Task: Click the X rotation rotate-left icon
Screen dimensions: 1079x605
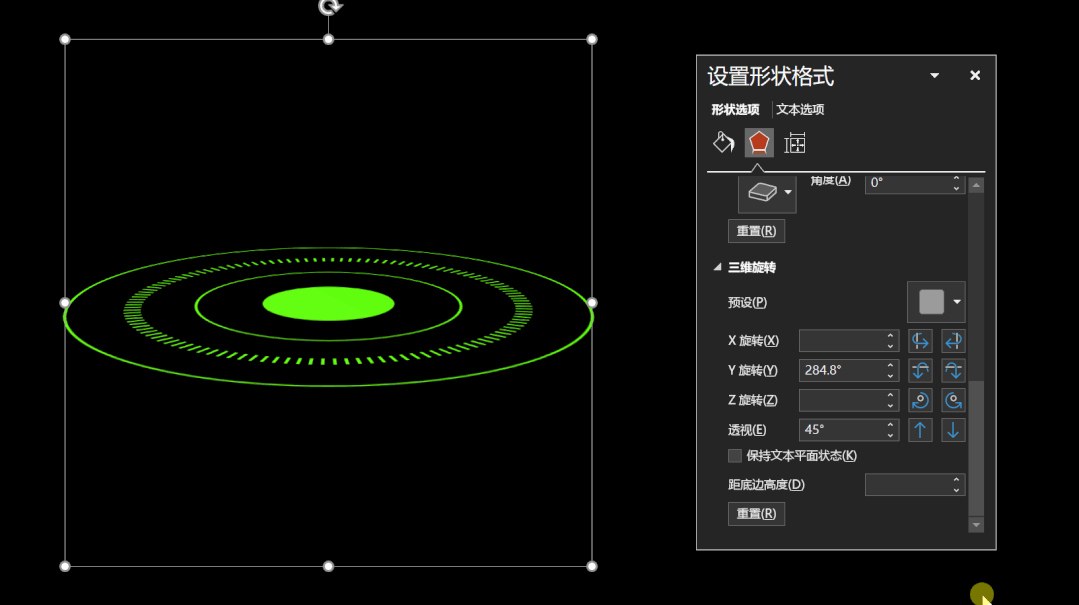Action: point(920,341)
